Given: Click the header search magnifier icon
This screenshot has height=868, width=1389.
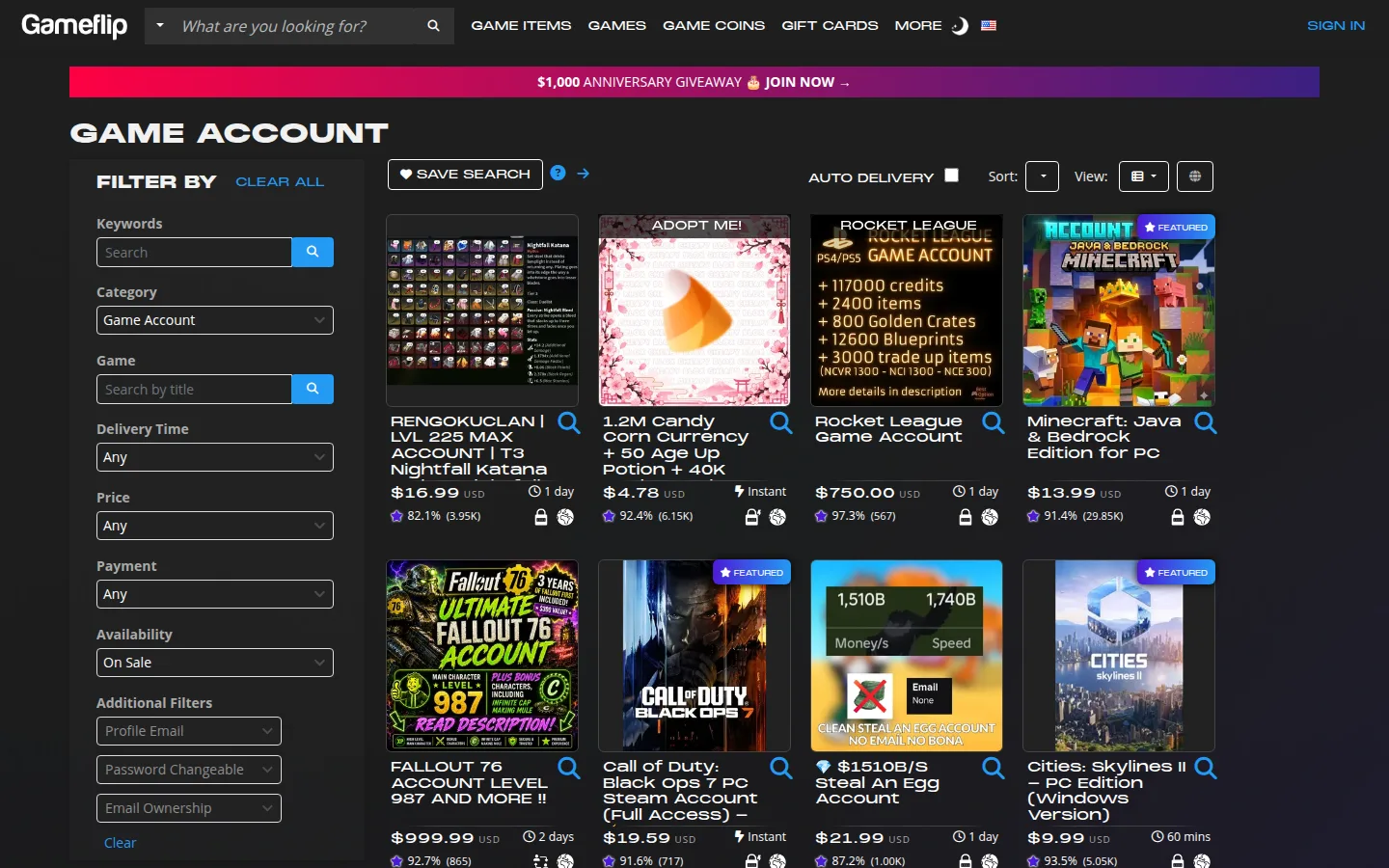Looking at the screenshot, I should 433,26.
